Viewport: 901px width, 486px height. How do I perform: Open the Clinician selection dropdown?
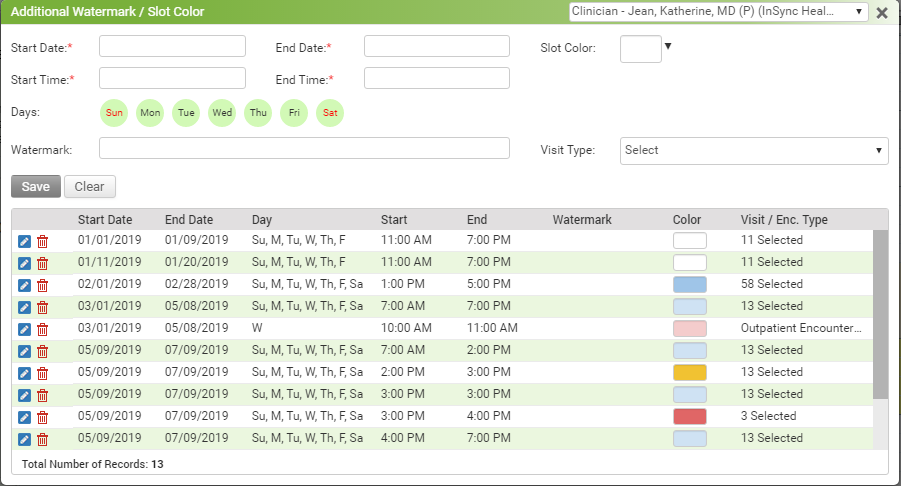click(718, 12)
